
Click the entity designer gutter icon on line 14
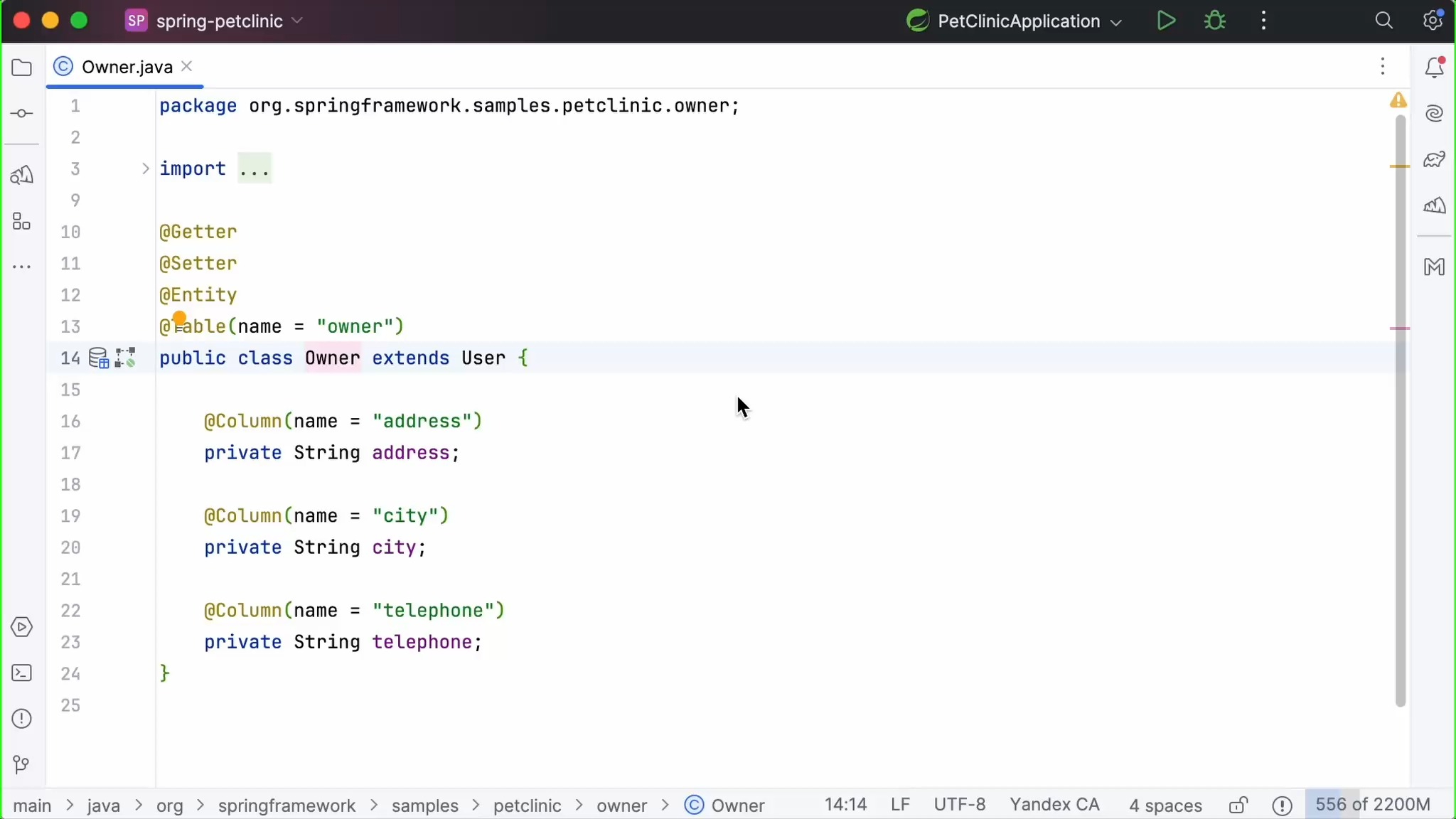(126, 358)
